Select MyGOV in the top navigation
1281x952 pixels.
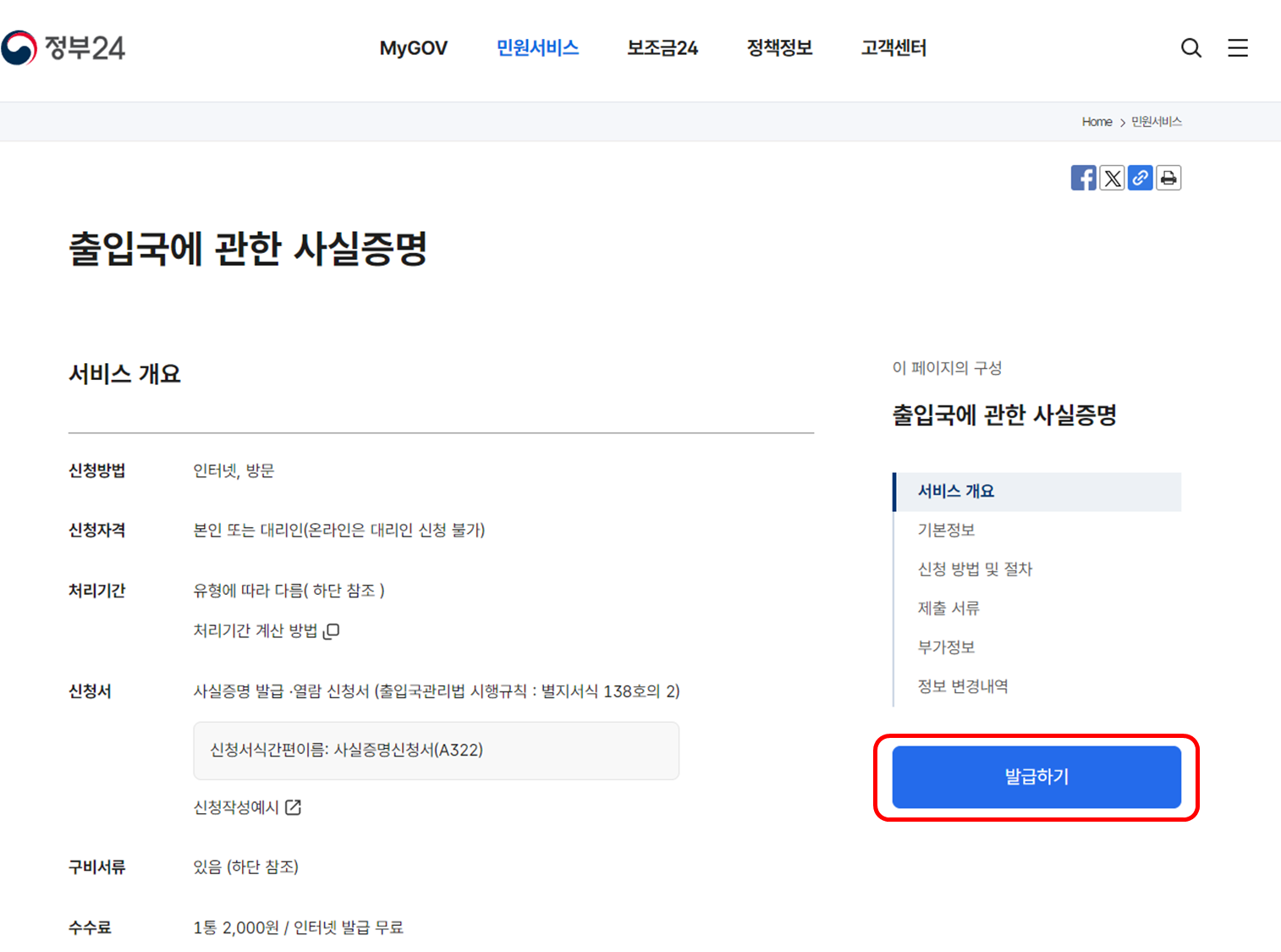(414, 48)
